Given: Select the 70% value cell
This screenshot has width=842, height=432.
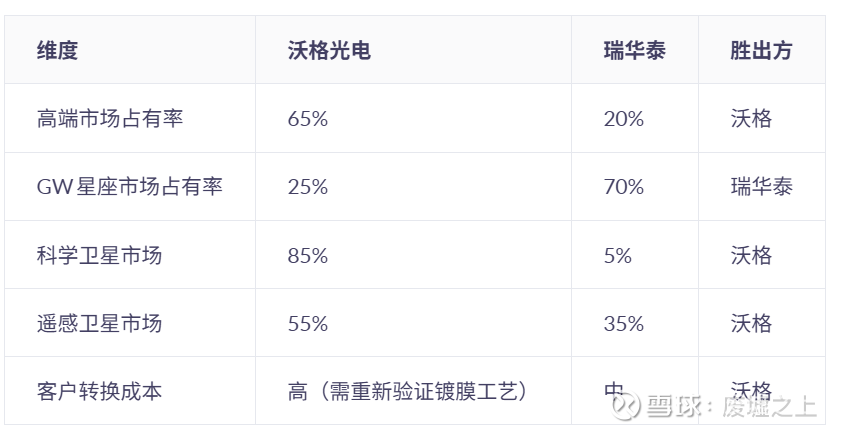Looking at the screenshot, I should (623, 187).
